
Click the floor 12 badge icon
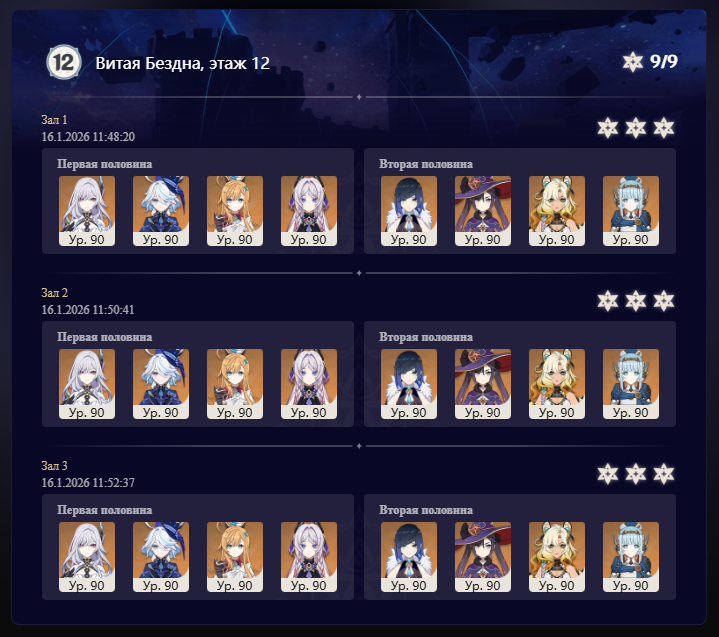click(x=64, y=62)
